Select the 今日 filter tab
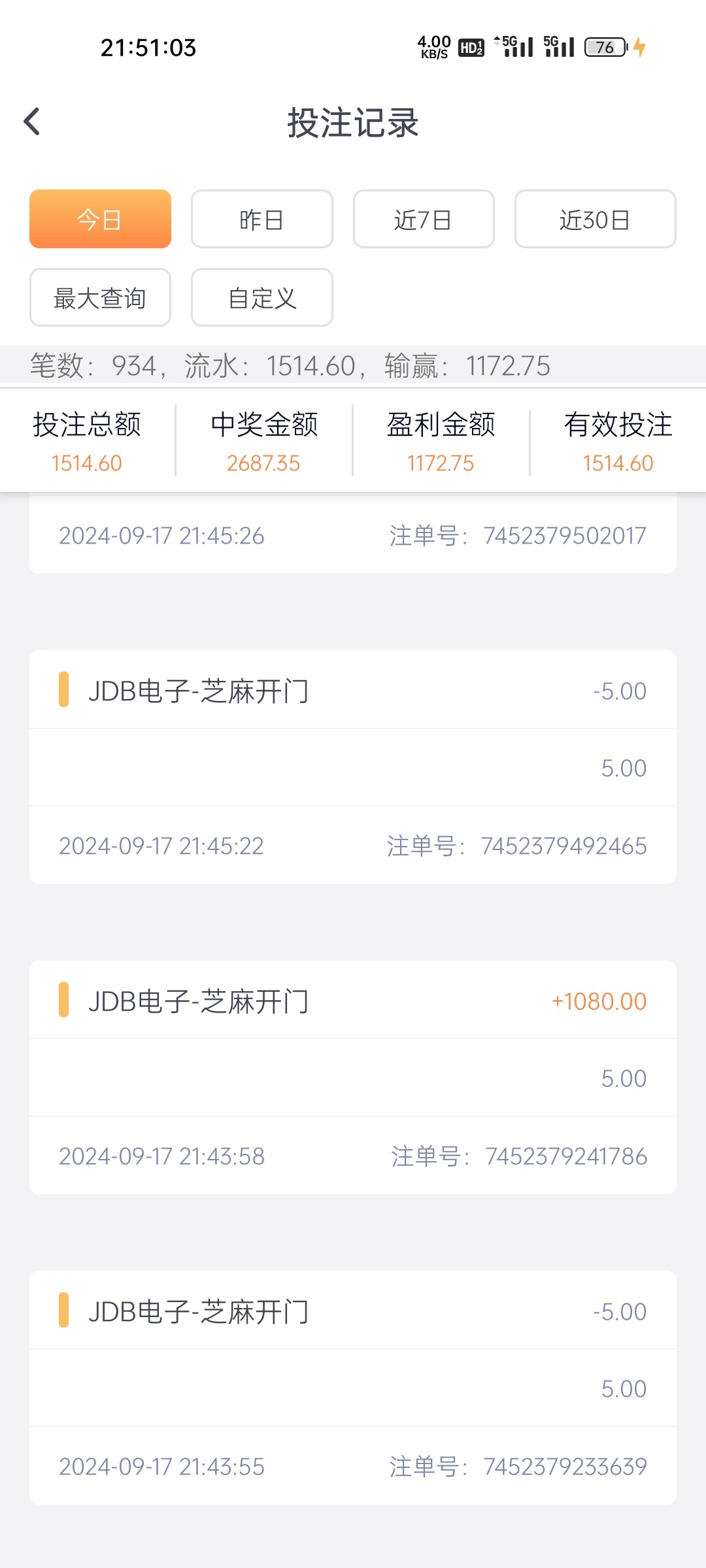Screen dimensions: 706x1568 point(100,220)
